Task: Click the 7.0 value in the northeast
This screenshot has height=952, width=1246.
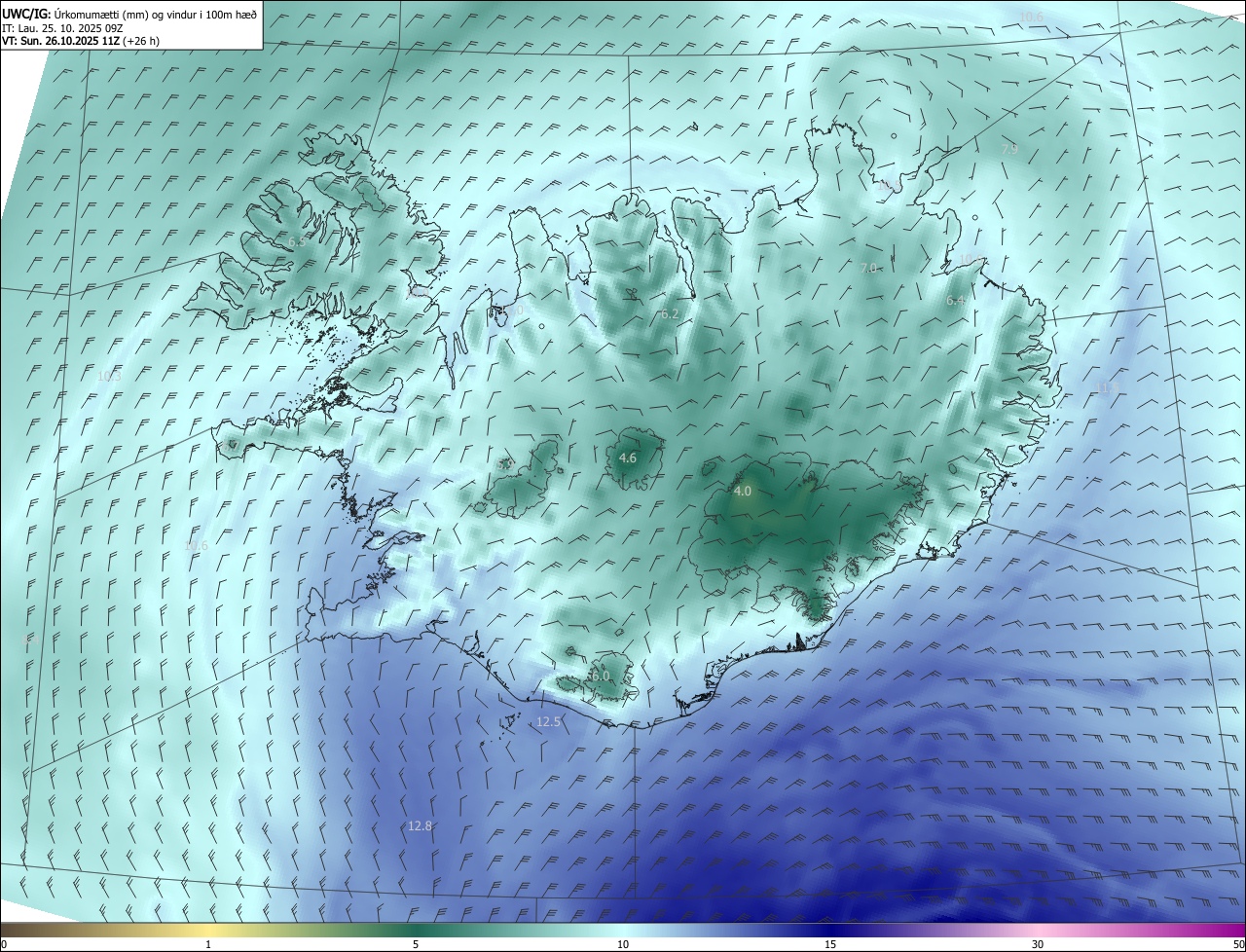Action: [869, 268]
